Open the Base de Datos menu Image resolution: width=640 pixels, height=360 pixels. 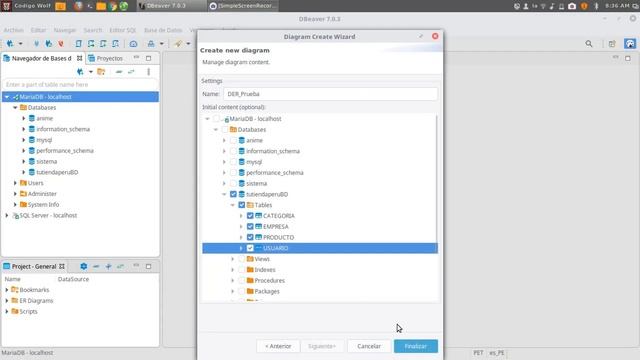(163, 30)
